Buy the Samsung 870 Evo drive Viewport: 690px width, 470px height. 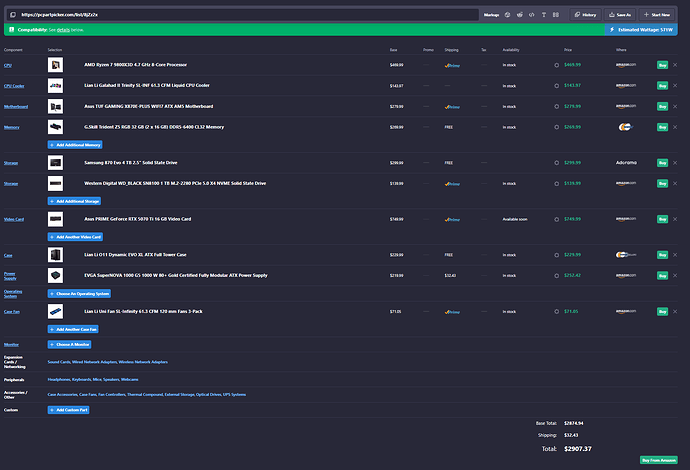662,162
